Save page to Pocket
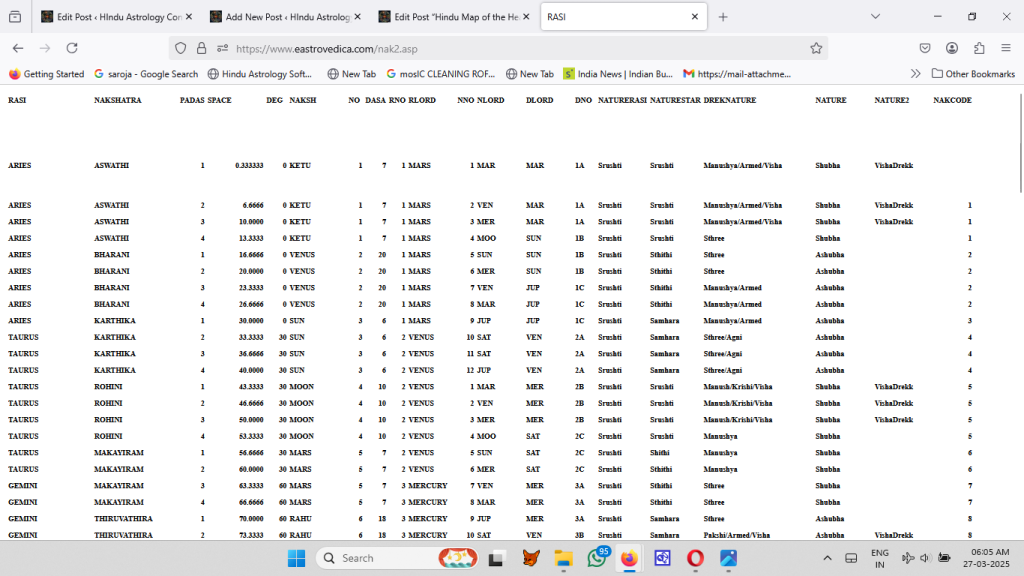The image size is (1024, 576). point(925,48)
